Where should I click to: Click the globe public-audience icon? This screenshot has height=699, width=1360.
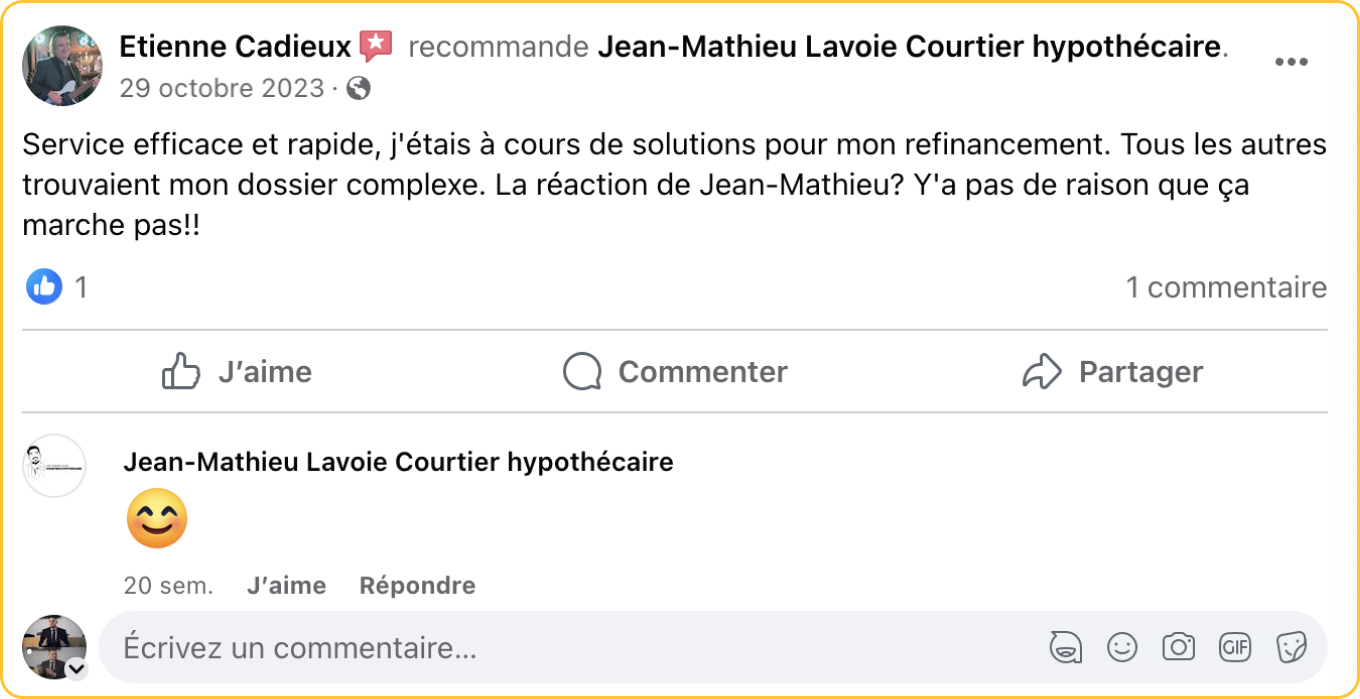[x=358, y=89]
